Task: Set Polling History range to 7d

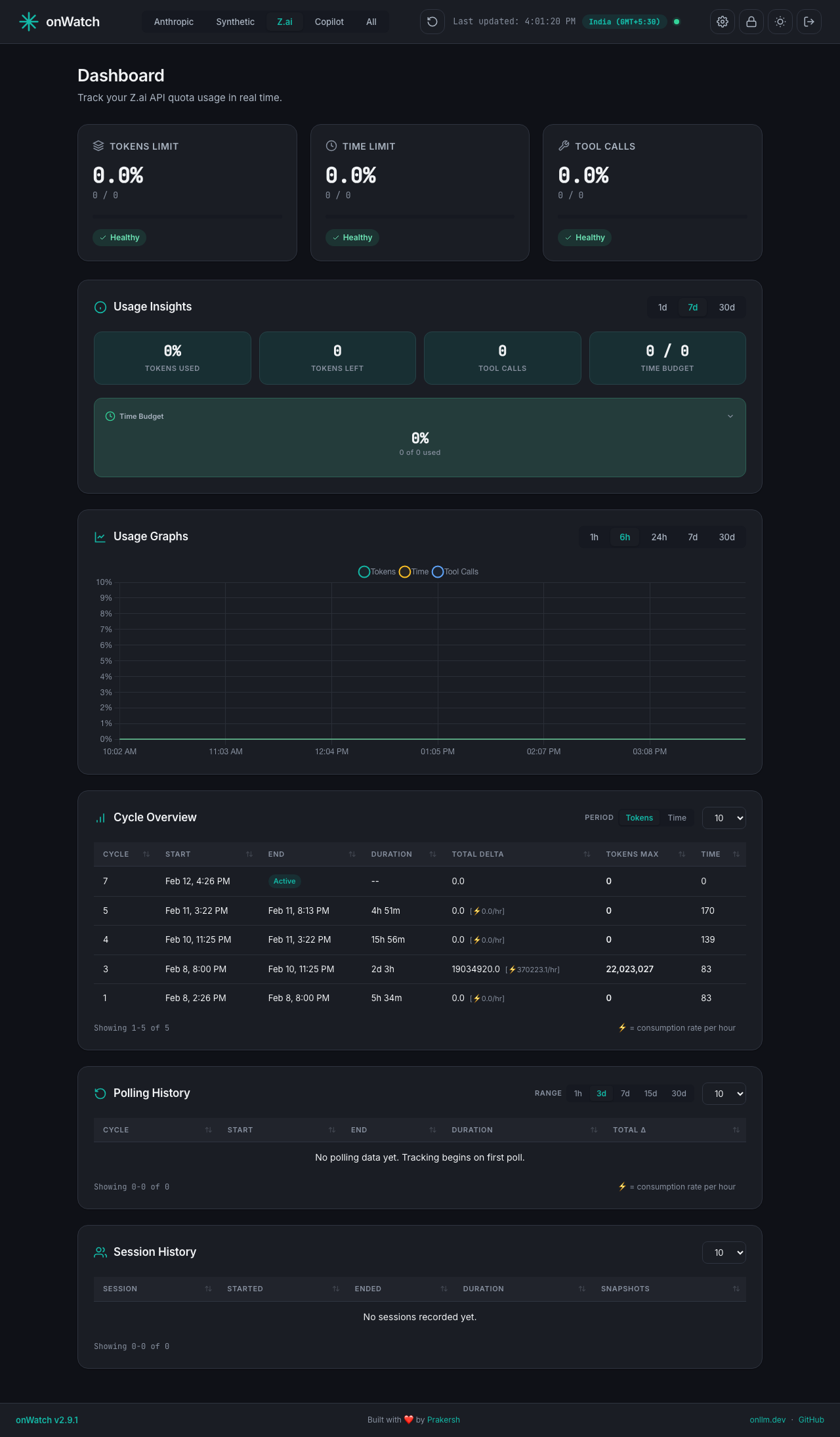Action: 625,1094
